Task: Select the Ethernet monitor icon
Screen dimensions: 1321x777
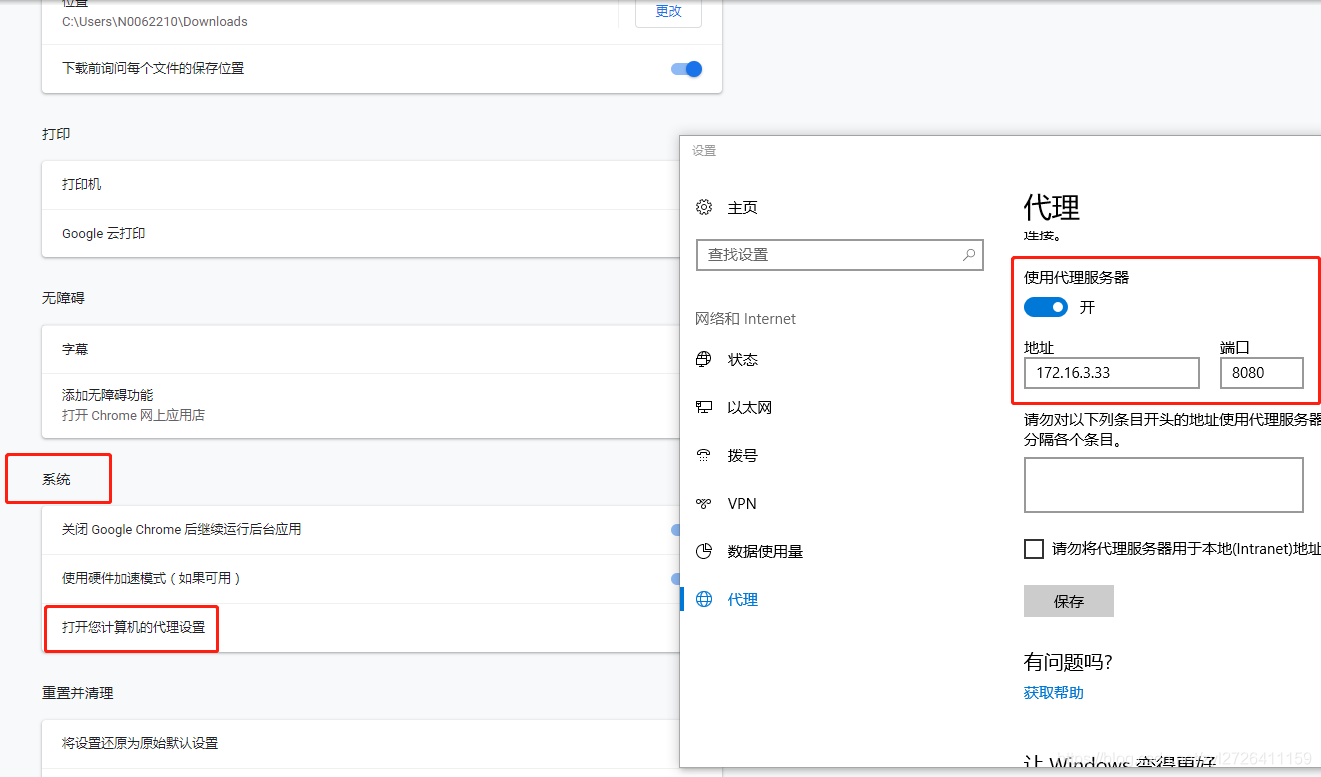Action: point(704,407)
